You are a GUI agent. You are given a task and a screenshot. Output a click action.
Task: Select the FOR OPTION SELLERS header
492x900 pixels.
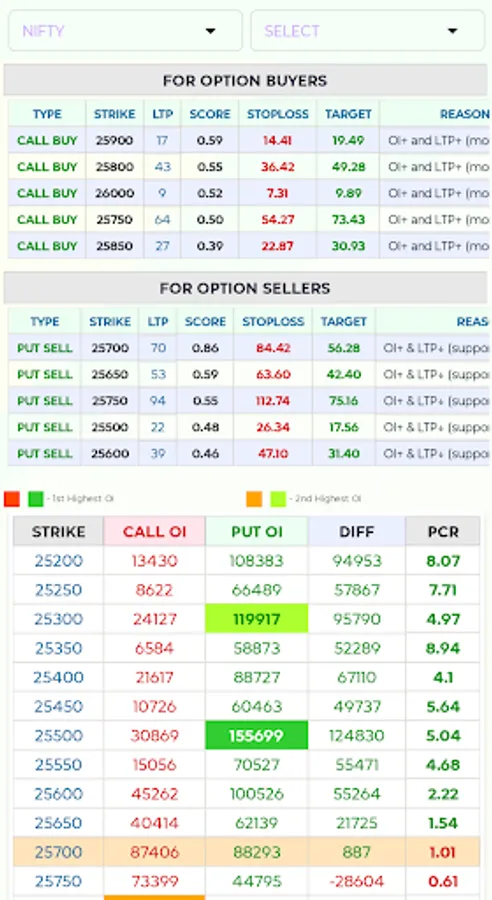point(245,288)
